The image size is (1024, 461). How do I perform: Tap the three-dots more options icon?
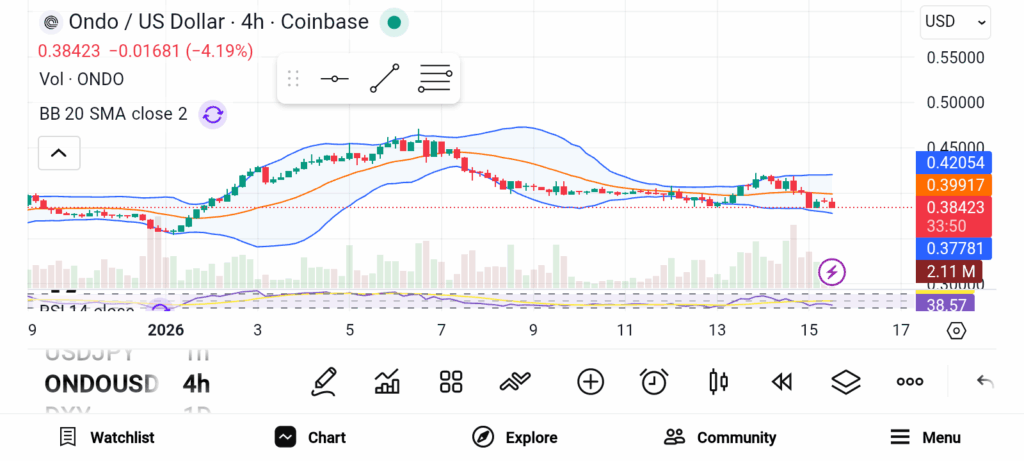(909, 381)
